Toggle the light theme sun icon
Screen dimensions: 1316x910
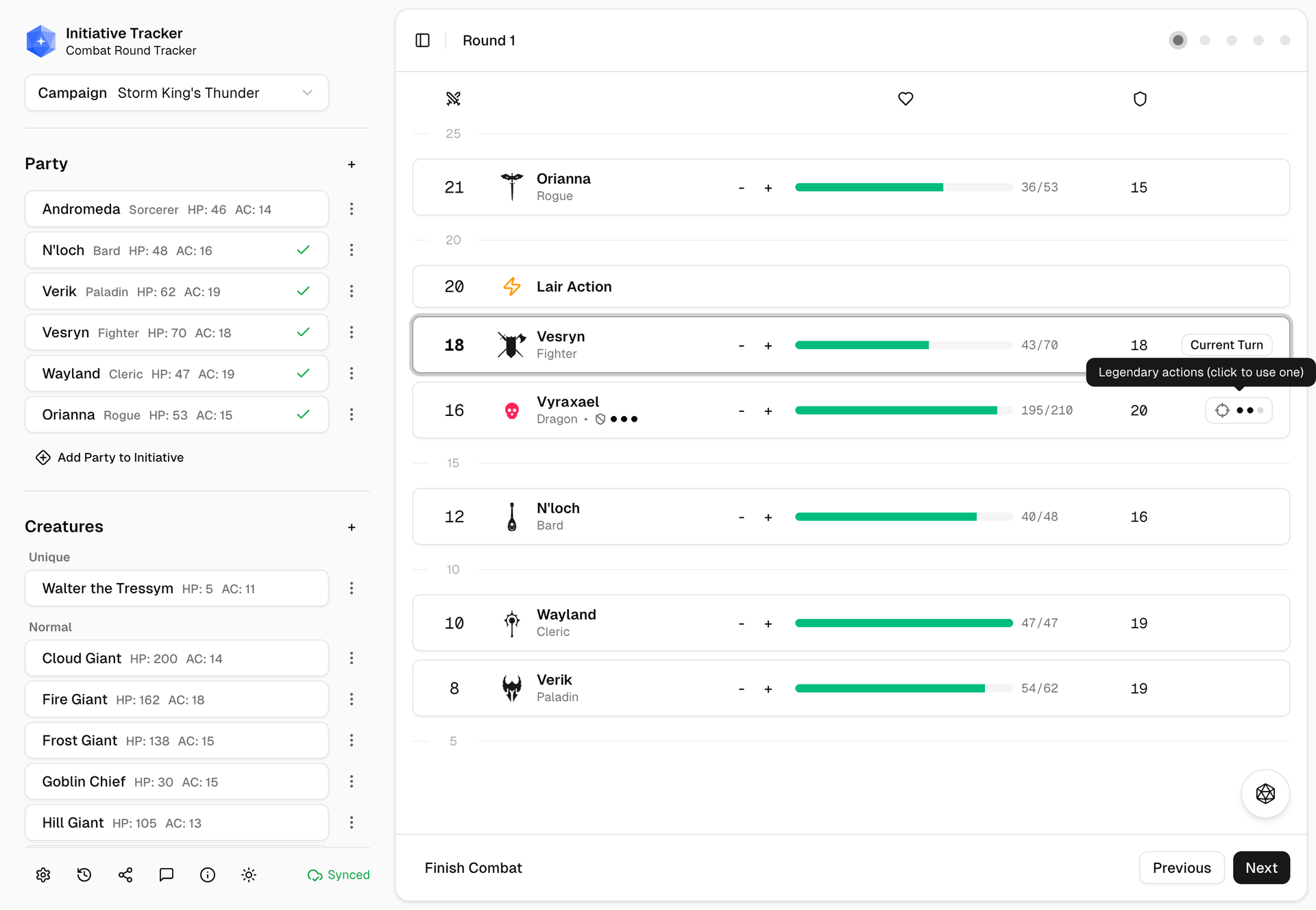[x=249, y=874]
